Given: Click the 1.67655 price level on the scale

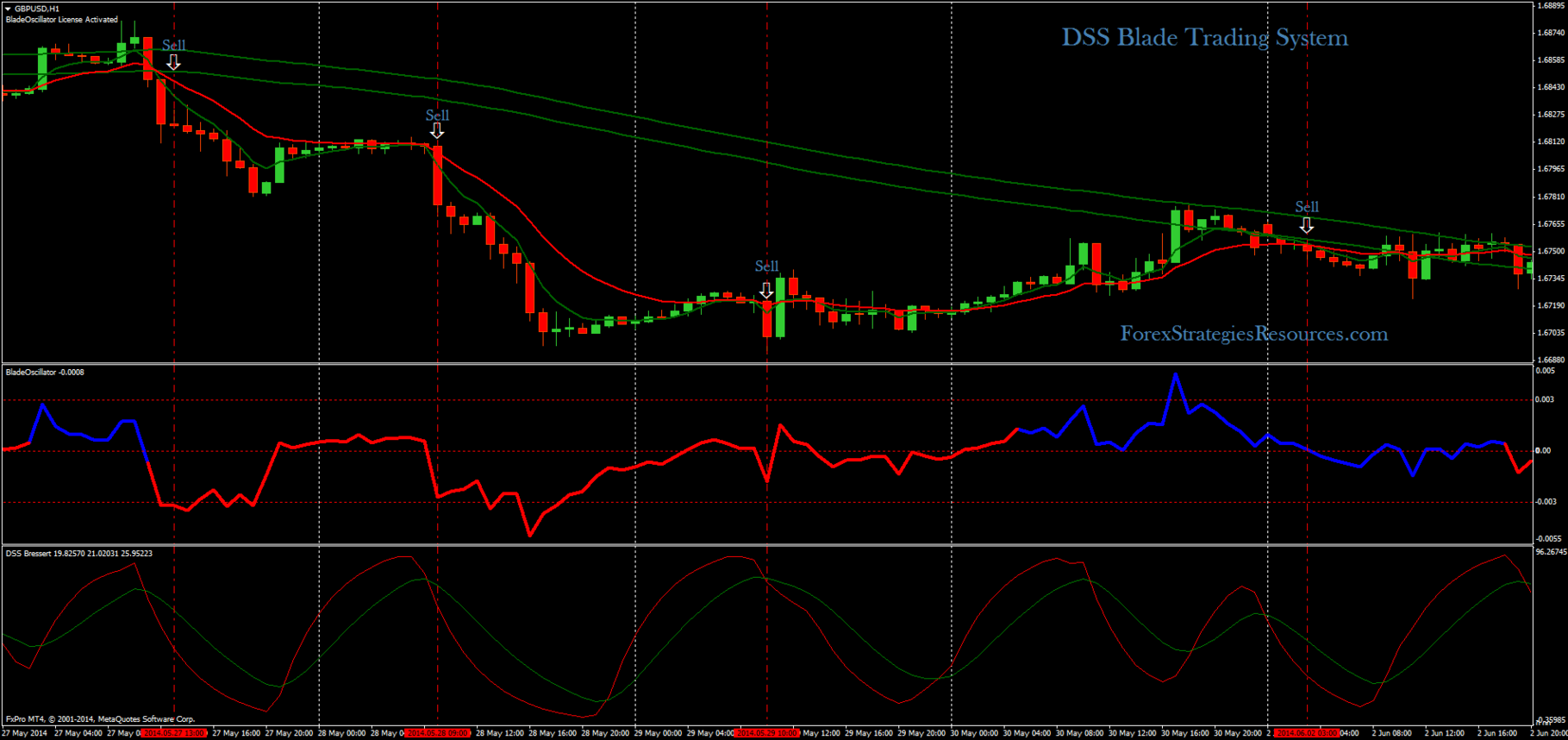Looking at the screenshot, I should click(1551, 224).
